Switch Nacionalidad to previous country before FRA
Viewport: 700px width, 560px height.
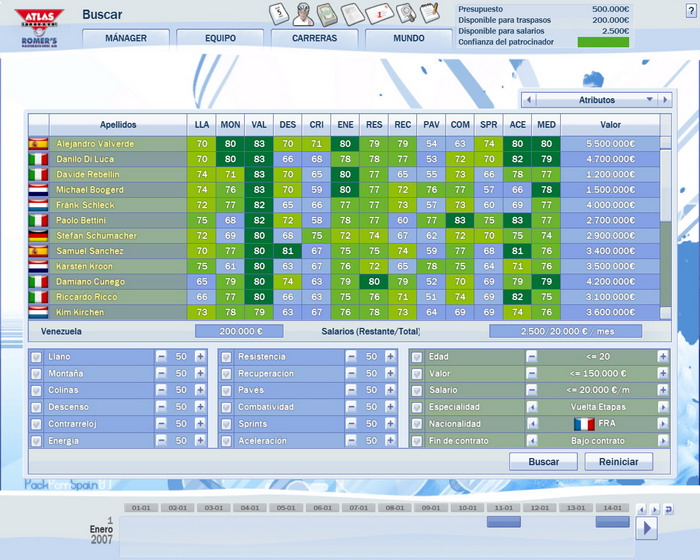532,425
